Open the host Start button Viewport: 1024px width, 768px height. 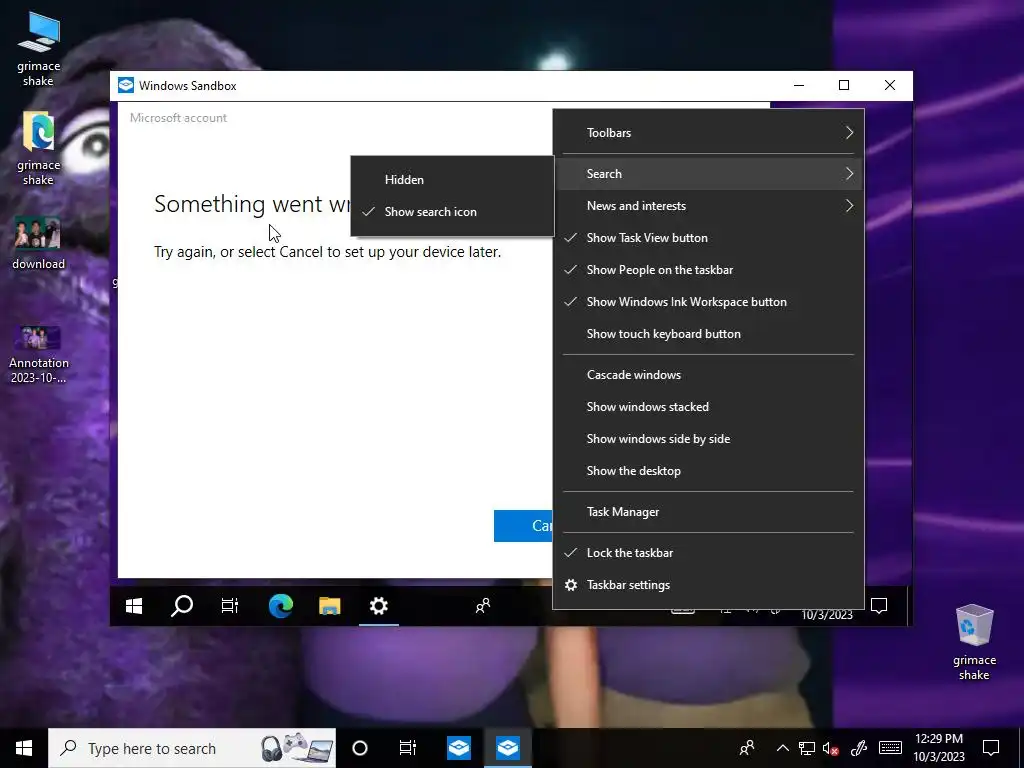pos(24,748)
